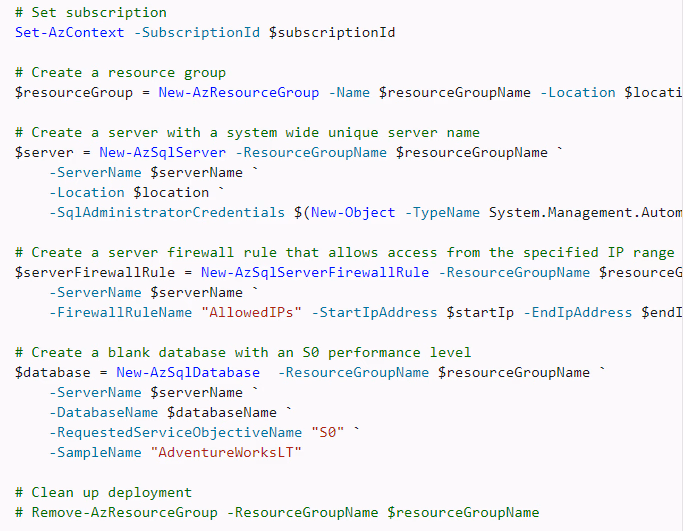Click the $subscriptionId variable

coord(332,33)
